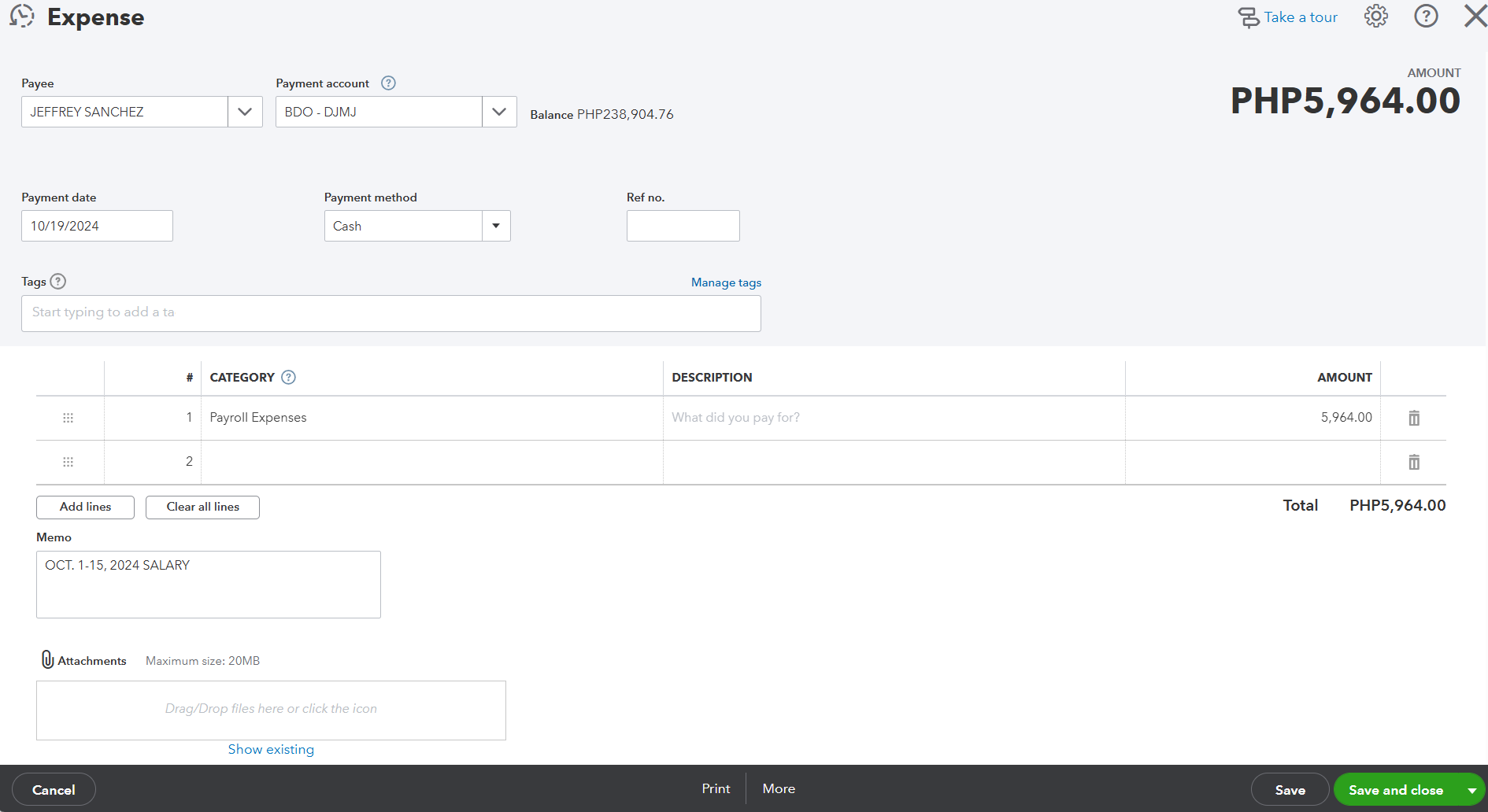The image size is (1488, 812).
Task: Click the Save and close button
Action: point(1396,790)
